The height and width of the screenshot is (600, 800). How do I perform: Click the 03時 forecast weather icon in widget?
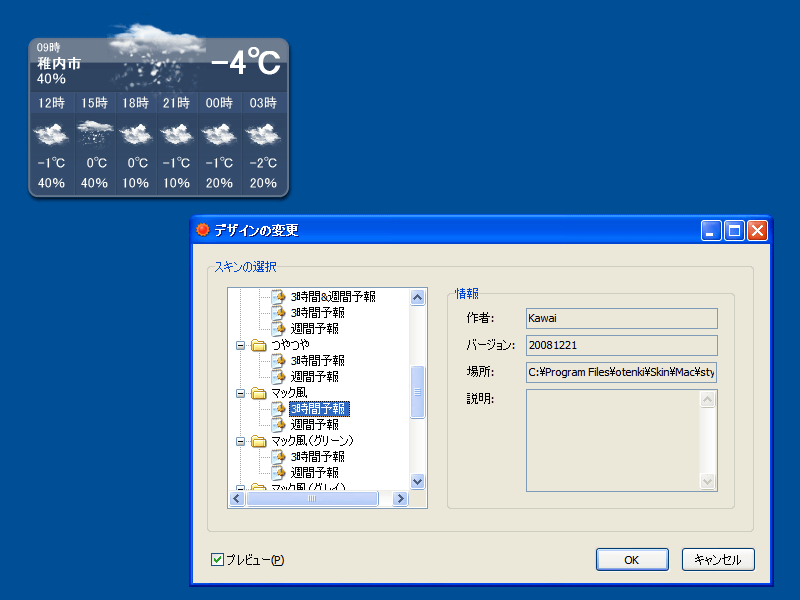[262, 133]
